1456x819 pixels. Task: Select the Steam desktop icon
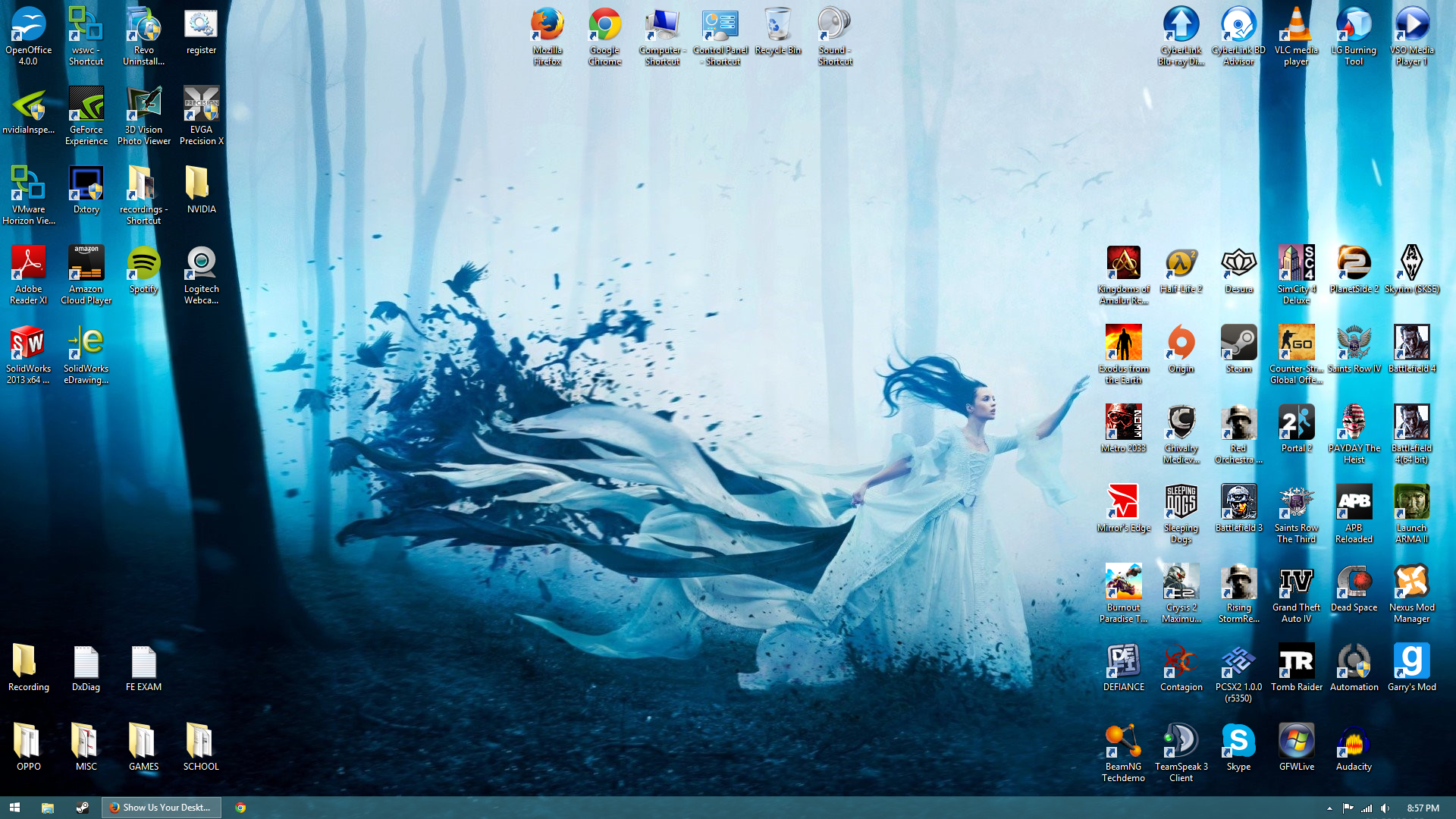click(x=1239, y=349)
